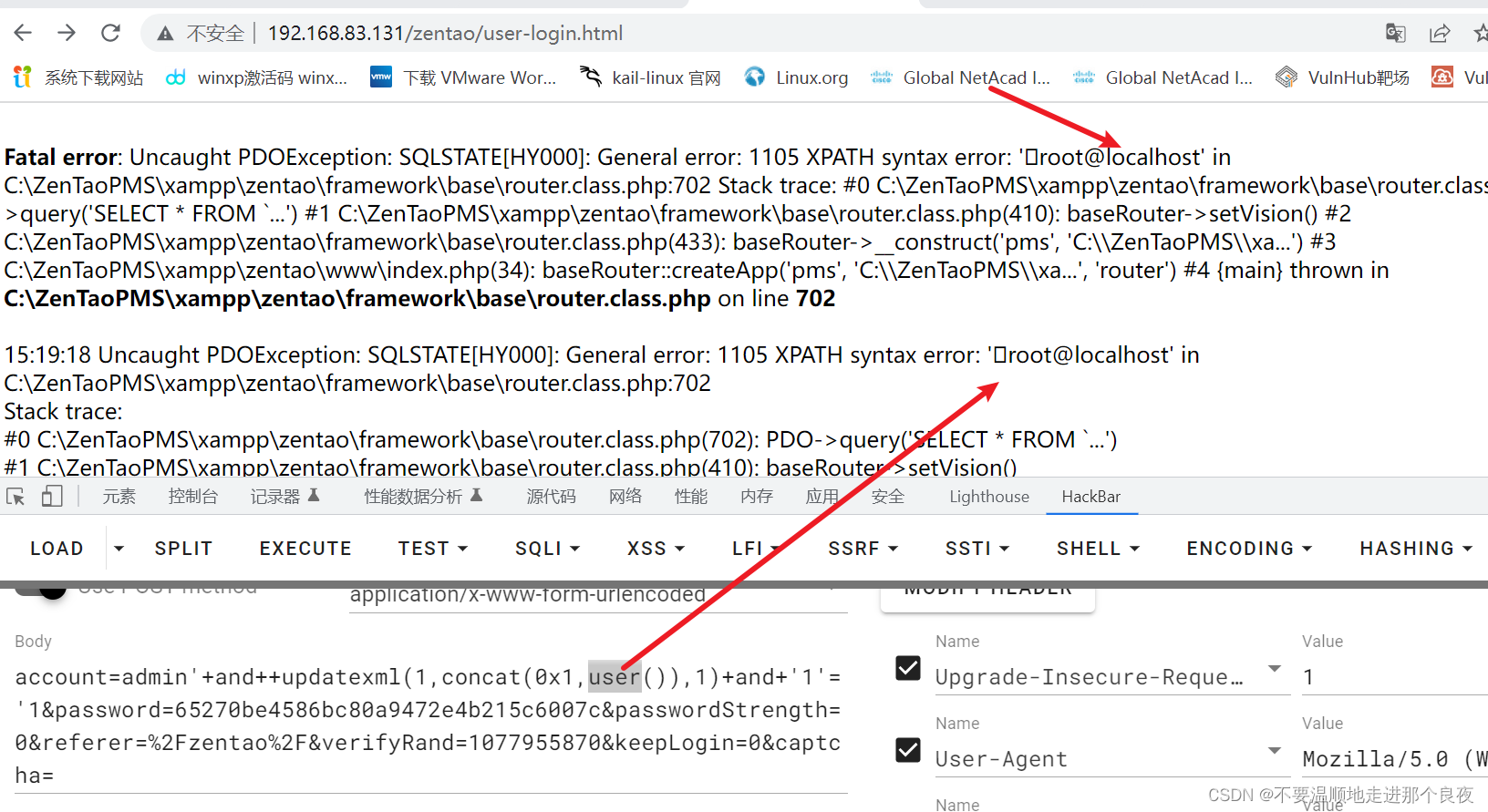
Task: Click the not-secure warning triangle icon
Action: [165, 34]
